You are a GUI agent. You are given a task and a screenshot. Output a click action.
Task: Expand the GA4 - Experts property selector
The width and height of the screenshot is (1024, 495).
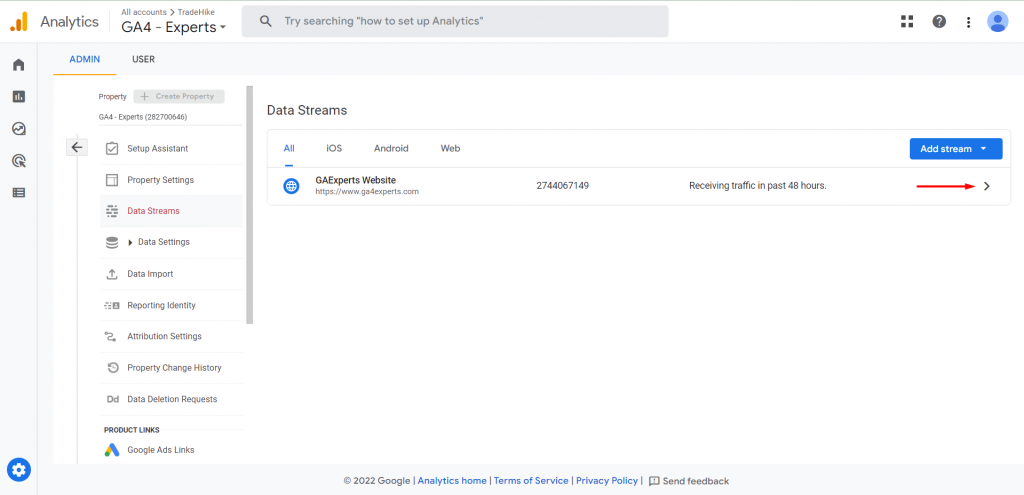pos(174,27)
